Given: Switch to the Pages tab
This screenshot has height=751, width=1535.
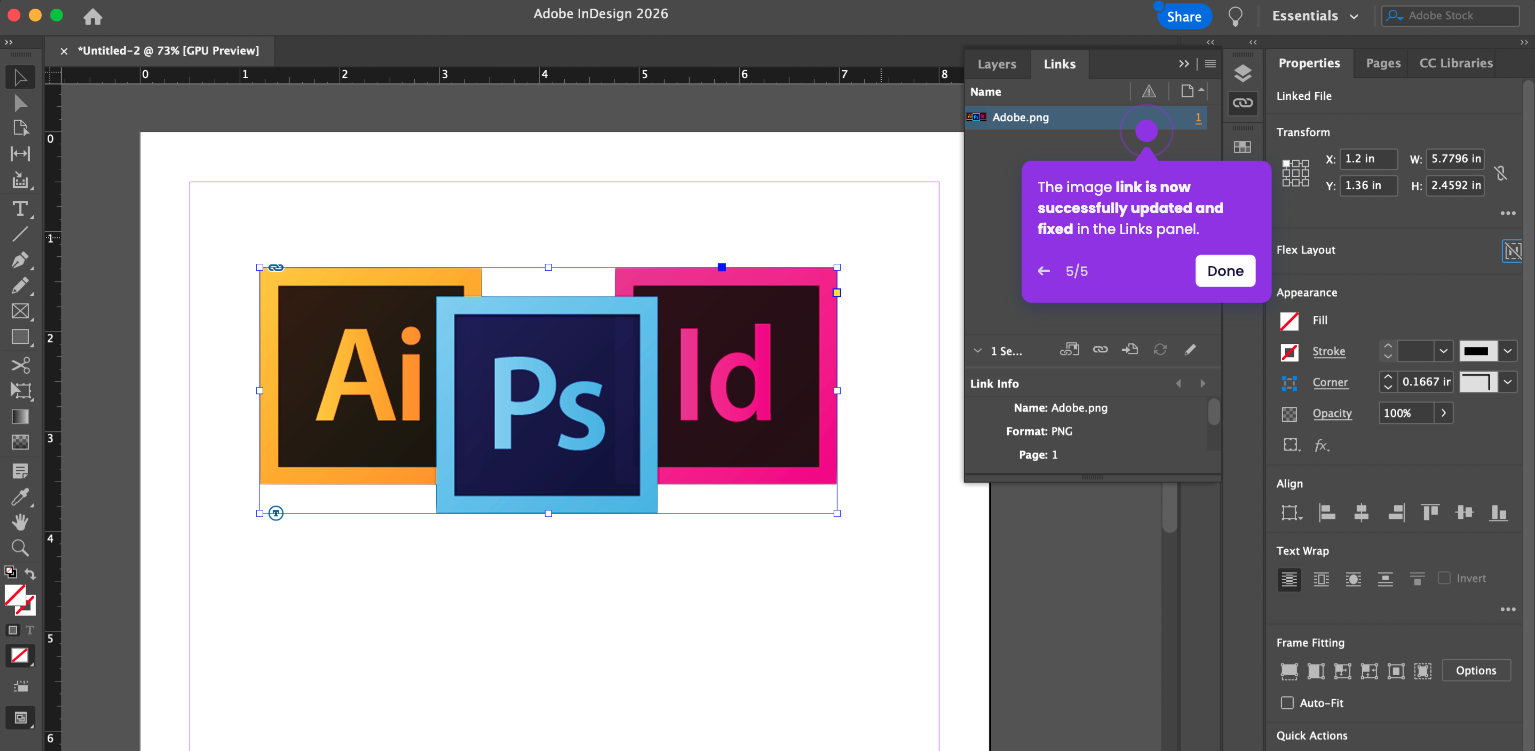Looking at the screenshot, I should [1383, 63].
